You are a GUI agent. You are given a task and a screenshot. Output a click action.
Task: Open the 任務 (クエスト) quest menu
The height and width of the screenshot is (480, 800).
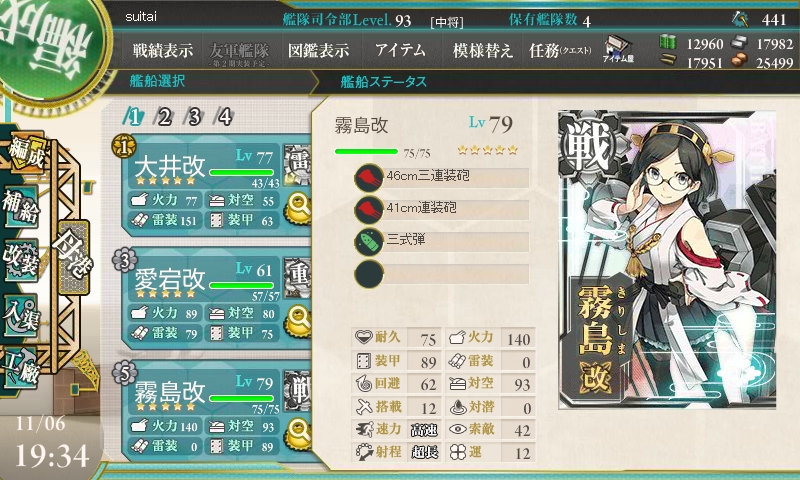[560, 50]
